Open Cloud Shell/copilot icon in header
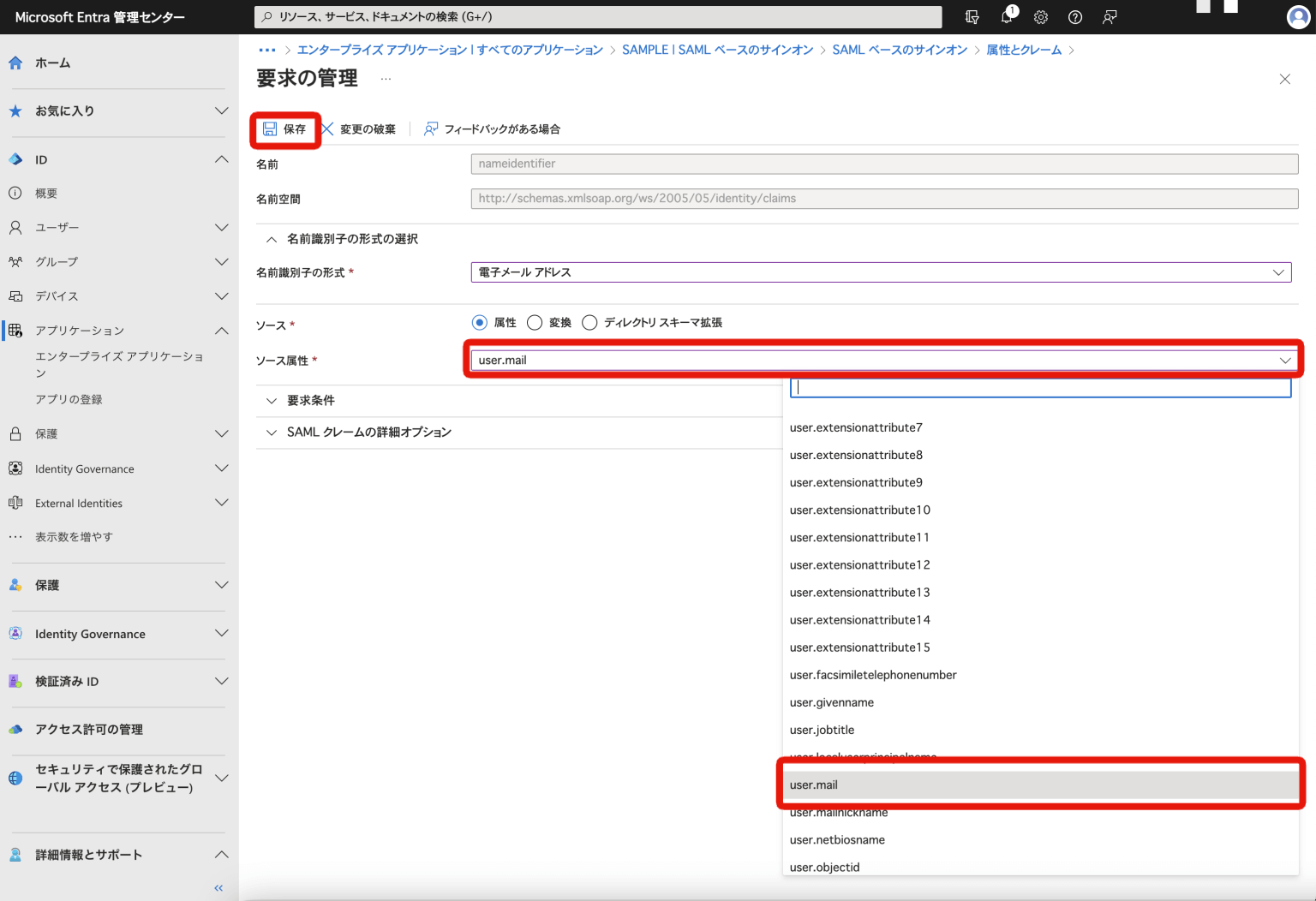Image resolution: width=1316 pixels, height=901 pixels. pyautogui.click(x=972, y=17)
